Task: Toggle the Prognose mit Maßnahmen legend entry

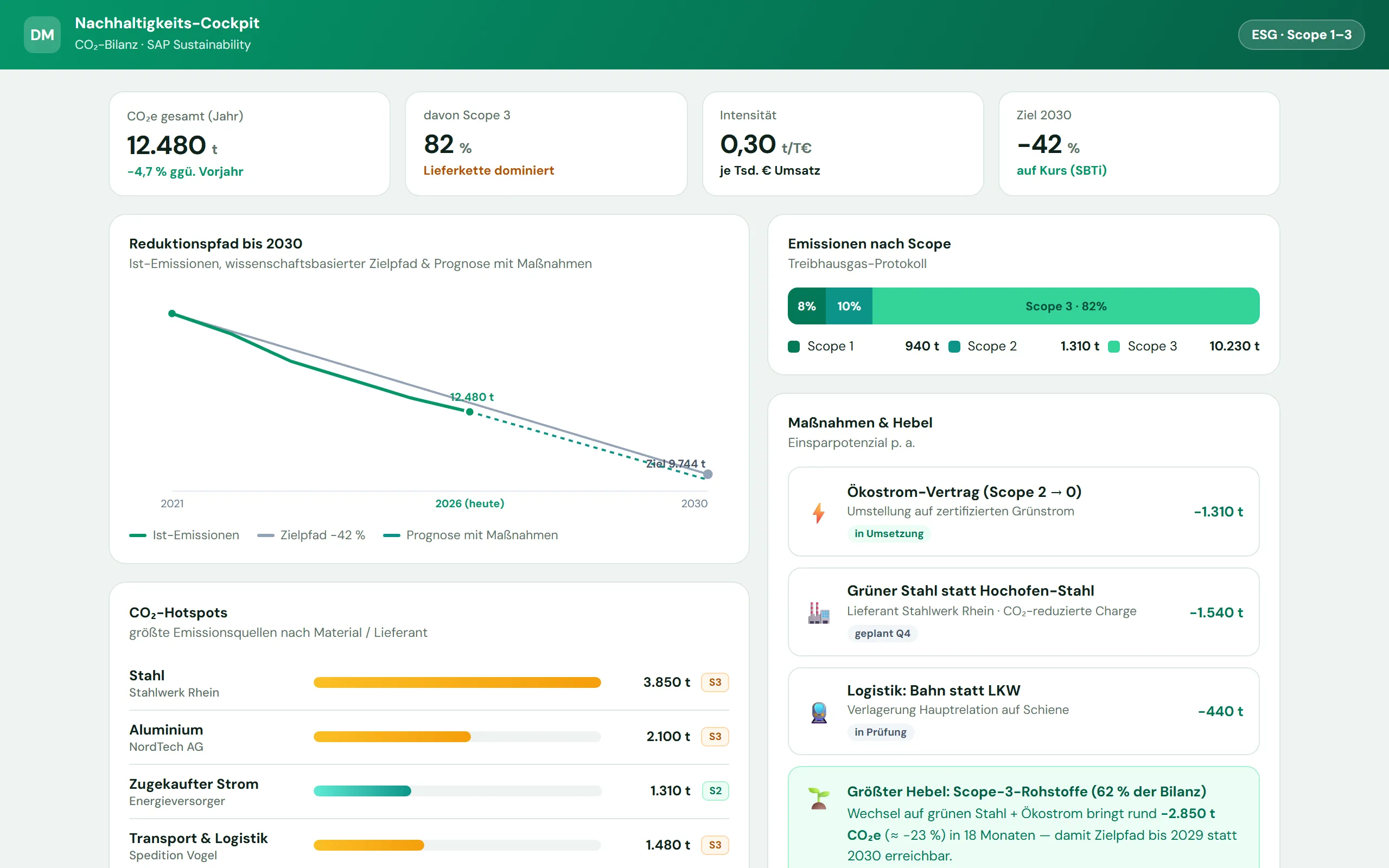Action: coord(470,535)
